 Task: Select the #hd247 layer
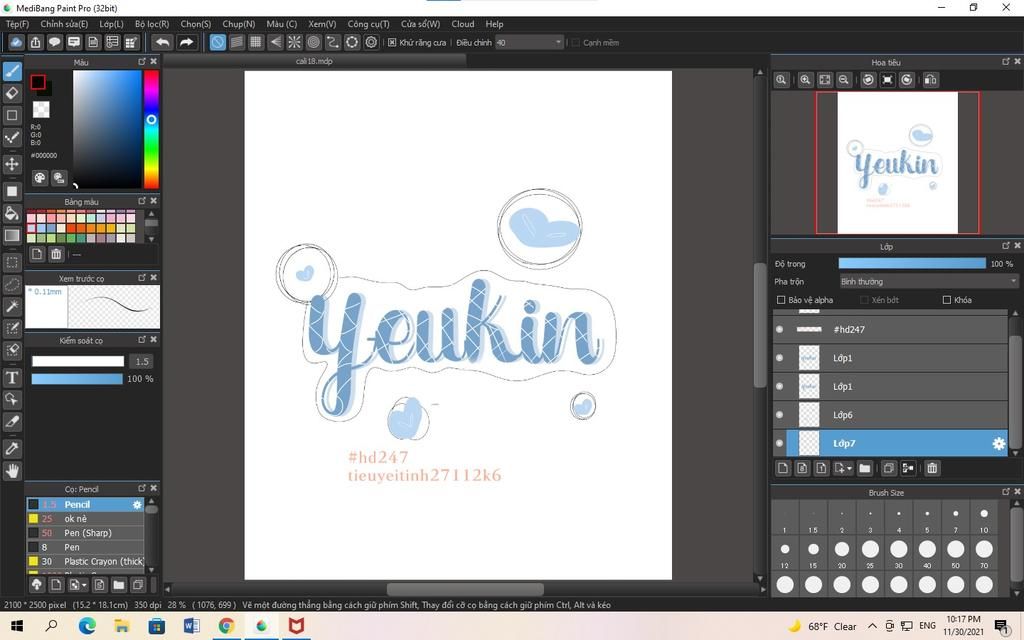pyautogui.click(x=891, y=330)
